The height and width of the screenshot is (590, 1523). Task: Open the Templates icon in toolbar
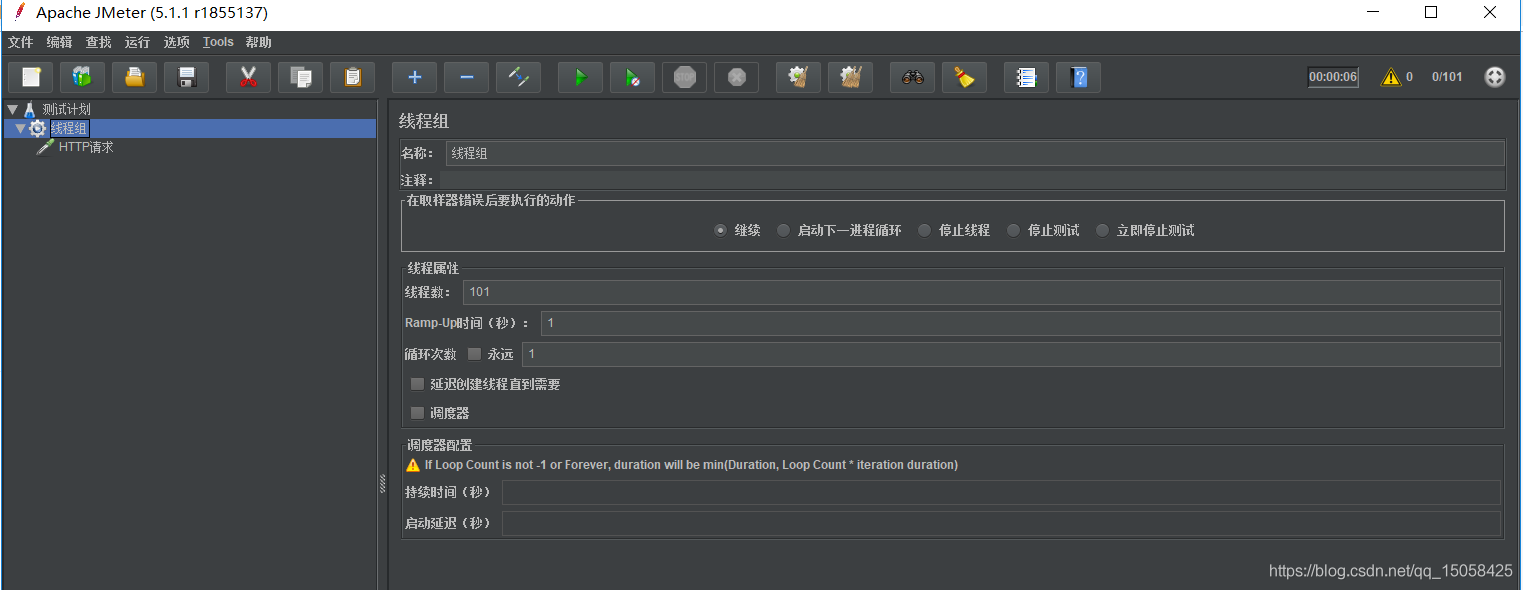(82, 77)
